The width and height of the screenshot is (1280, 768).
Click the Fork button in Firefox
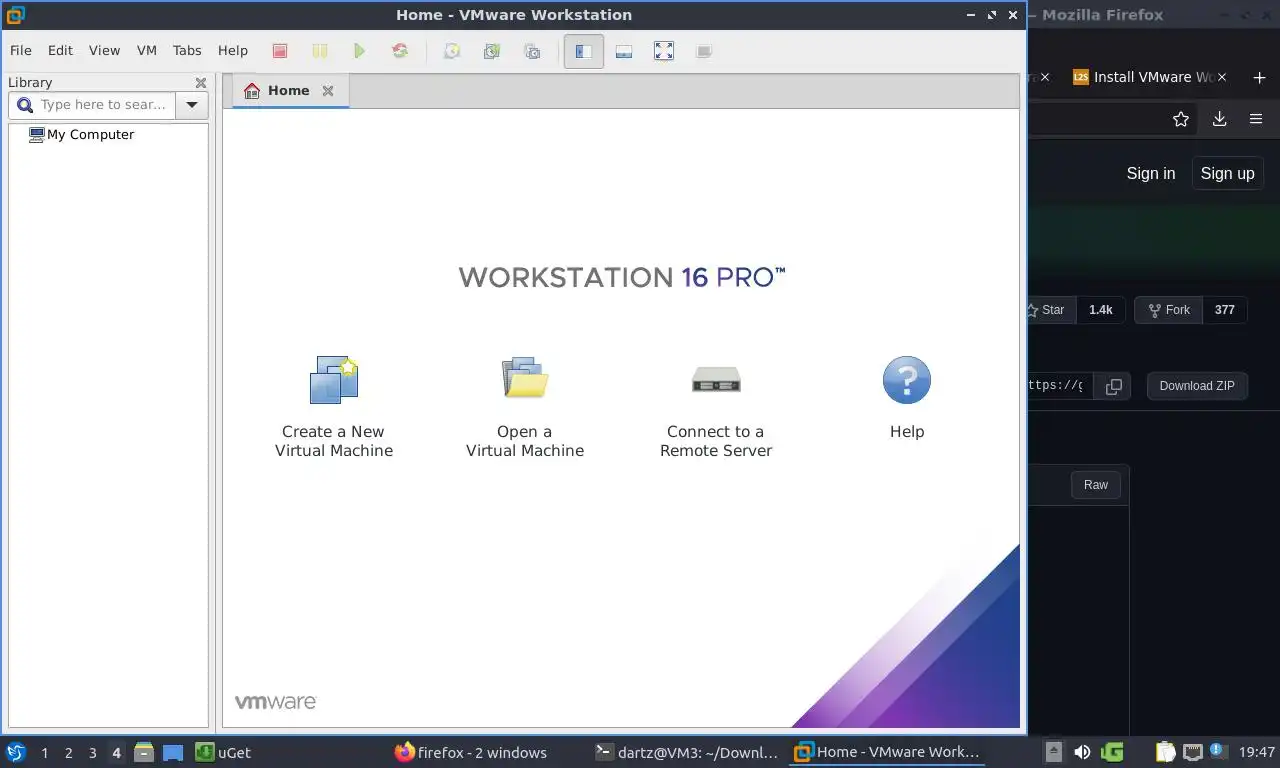coord(1168,310)
